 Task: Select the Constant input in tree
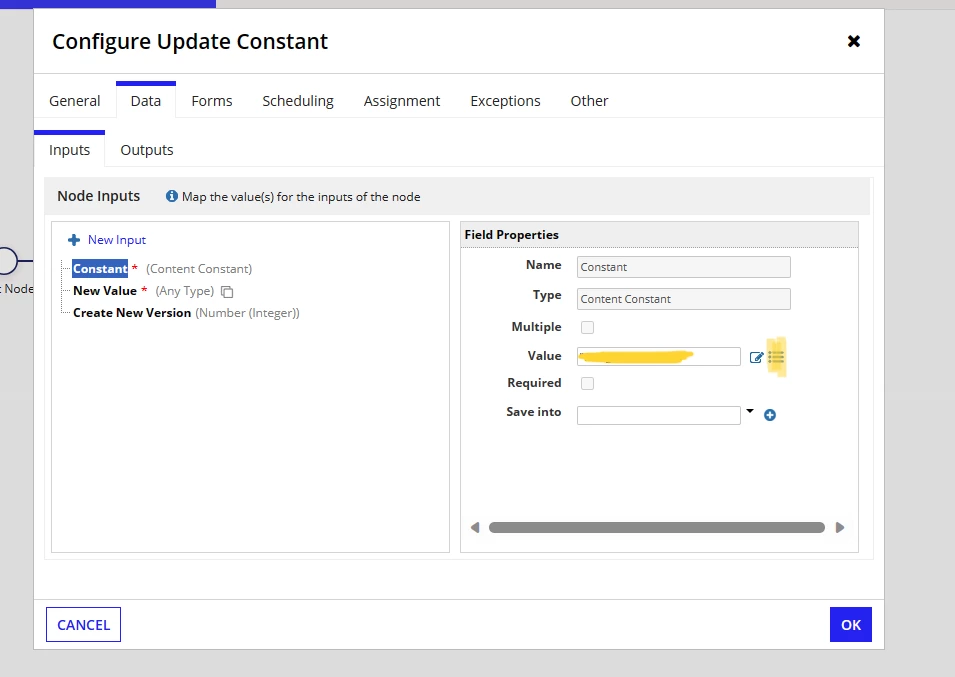coord(100,268)
